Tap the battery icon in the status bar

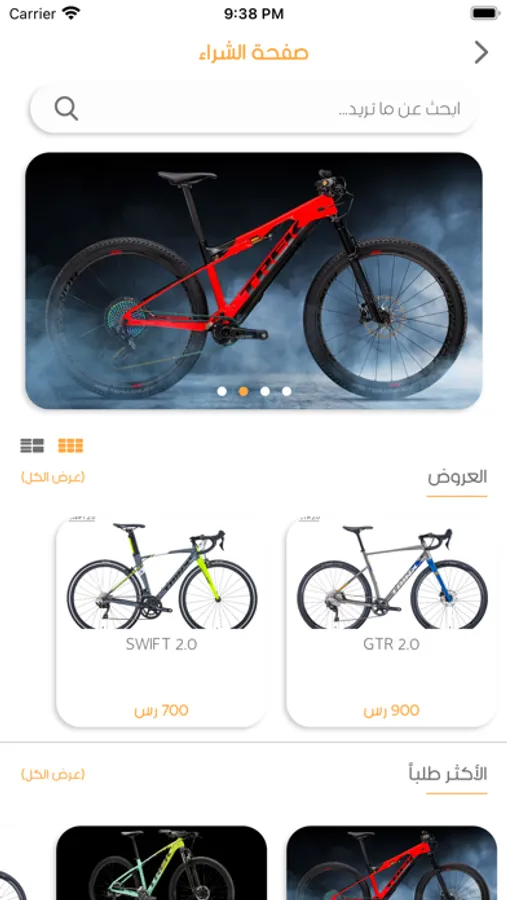pyautogui.click(x=485, y=13)
